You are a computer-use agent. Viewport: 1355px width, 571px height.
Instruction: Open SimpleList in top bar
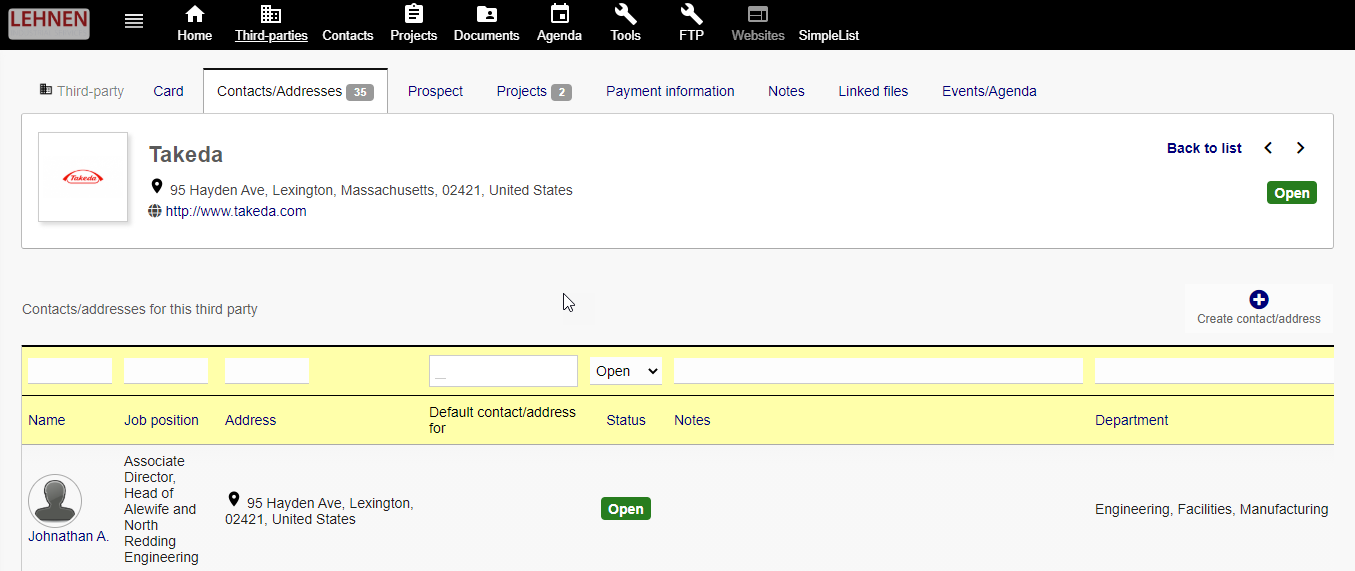pyautogui.click(x=829, y=35)
